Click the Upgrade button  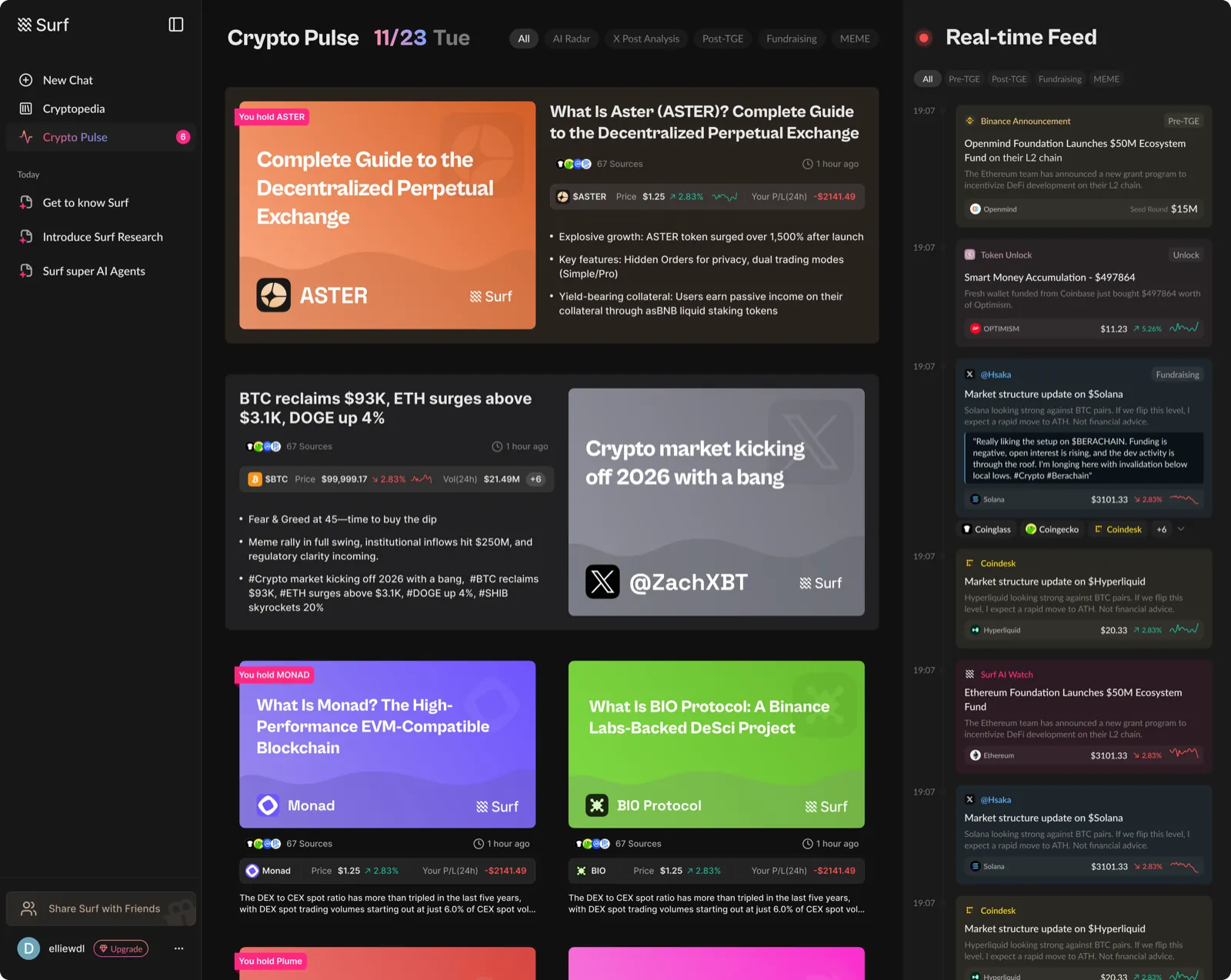(121, 948)
